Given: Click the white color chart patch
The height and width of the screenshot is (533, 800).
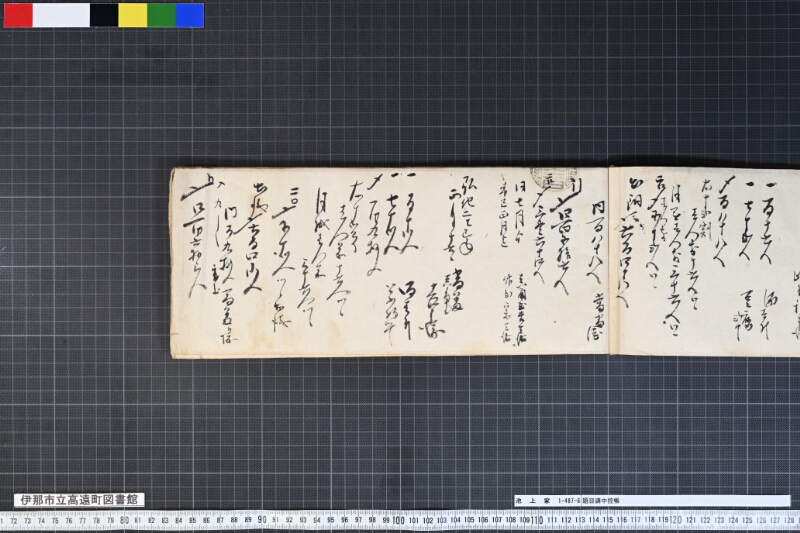Looking at the screenshot, I should pos(61,15).
